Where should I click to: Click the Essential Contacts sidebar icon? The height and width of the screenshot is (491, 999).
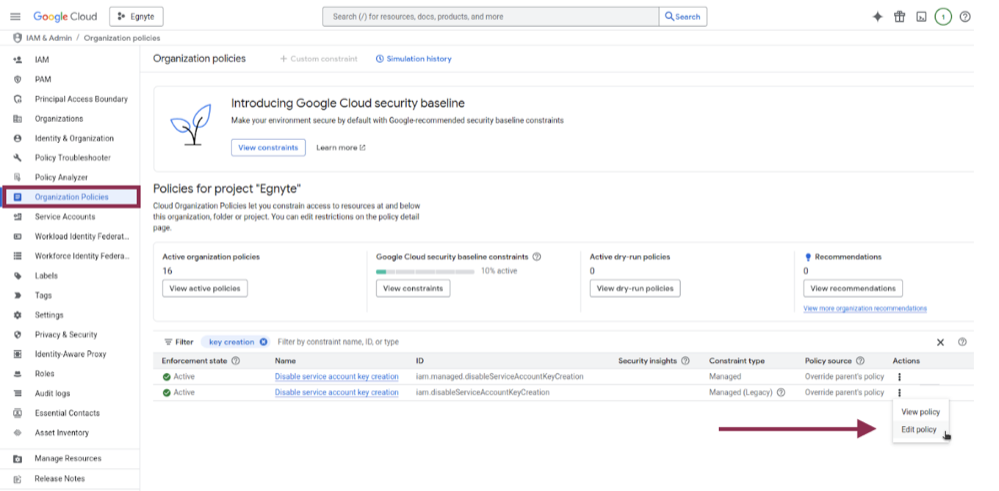[x=18, y=413]
